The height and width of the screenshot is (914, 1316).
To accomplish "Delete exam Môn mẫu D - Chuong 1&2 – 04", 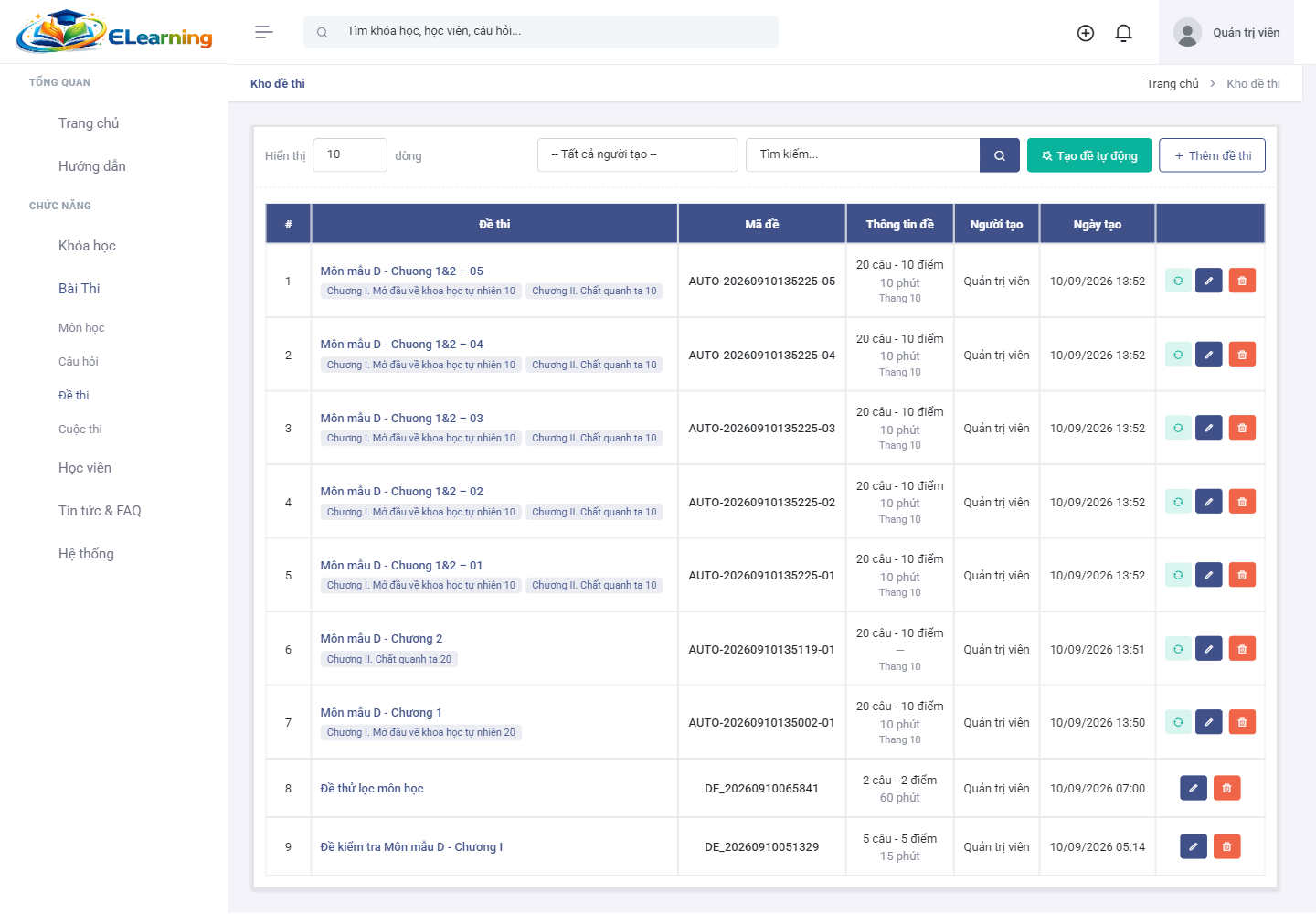I will tap(1242, 355).
